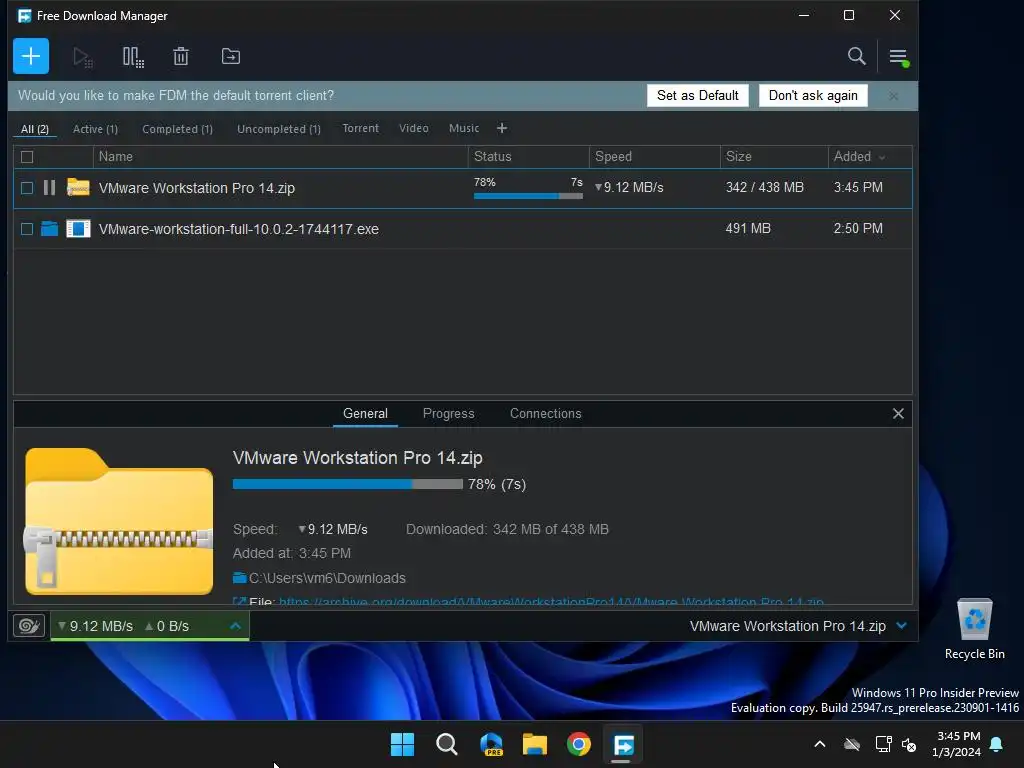Screen dimensions: 1024x768
Task: Open File Explorer from taskbar
Action: [535, 744]
